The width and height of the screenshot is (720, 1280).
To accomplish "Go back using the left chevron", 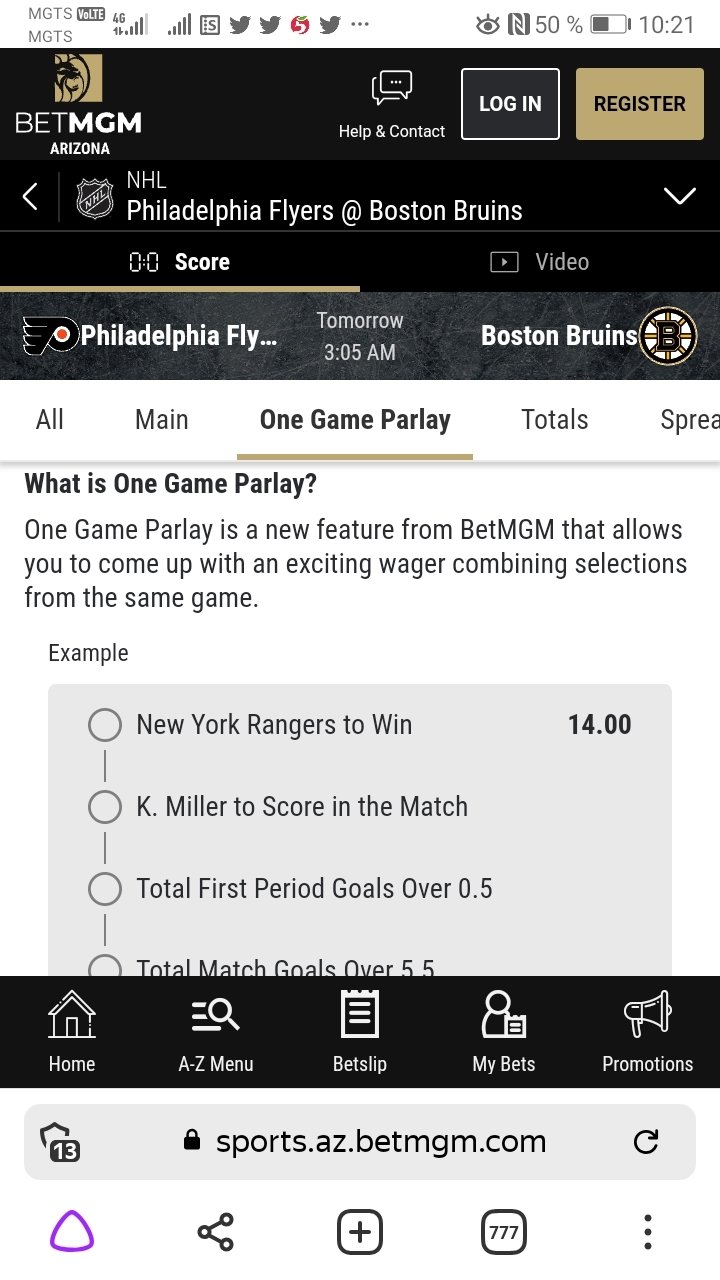I will (x=30, y=196).
